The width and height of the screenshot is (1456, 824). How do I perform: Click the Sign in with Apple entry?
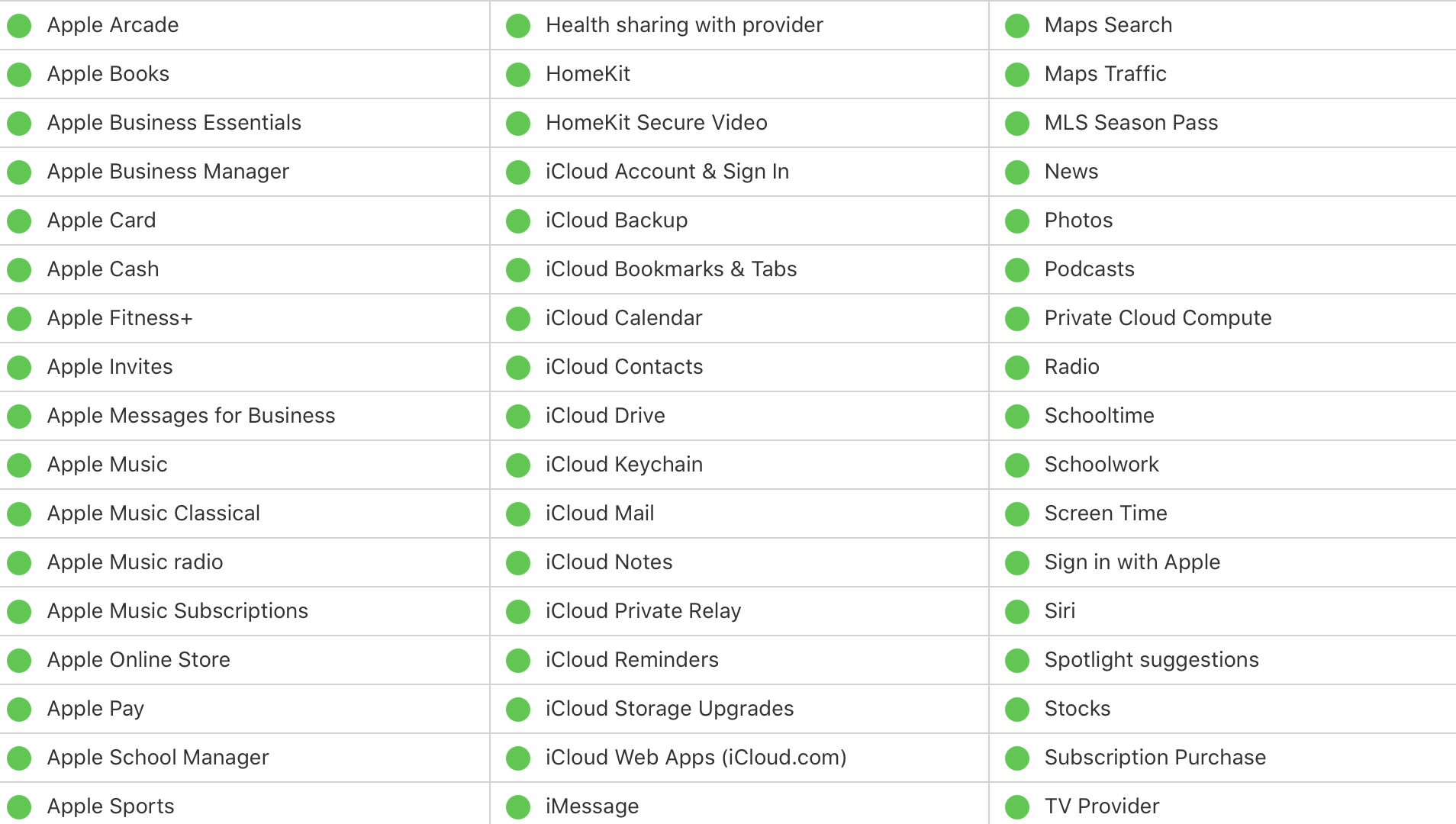pyautogui.click(x=1132, y=562)
